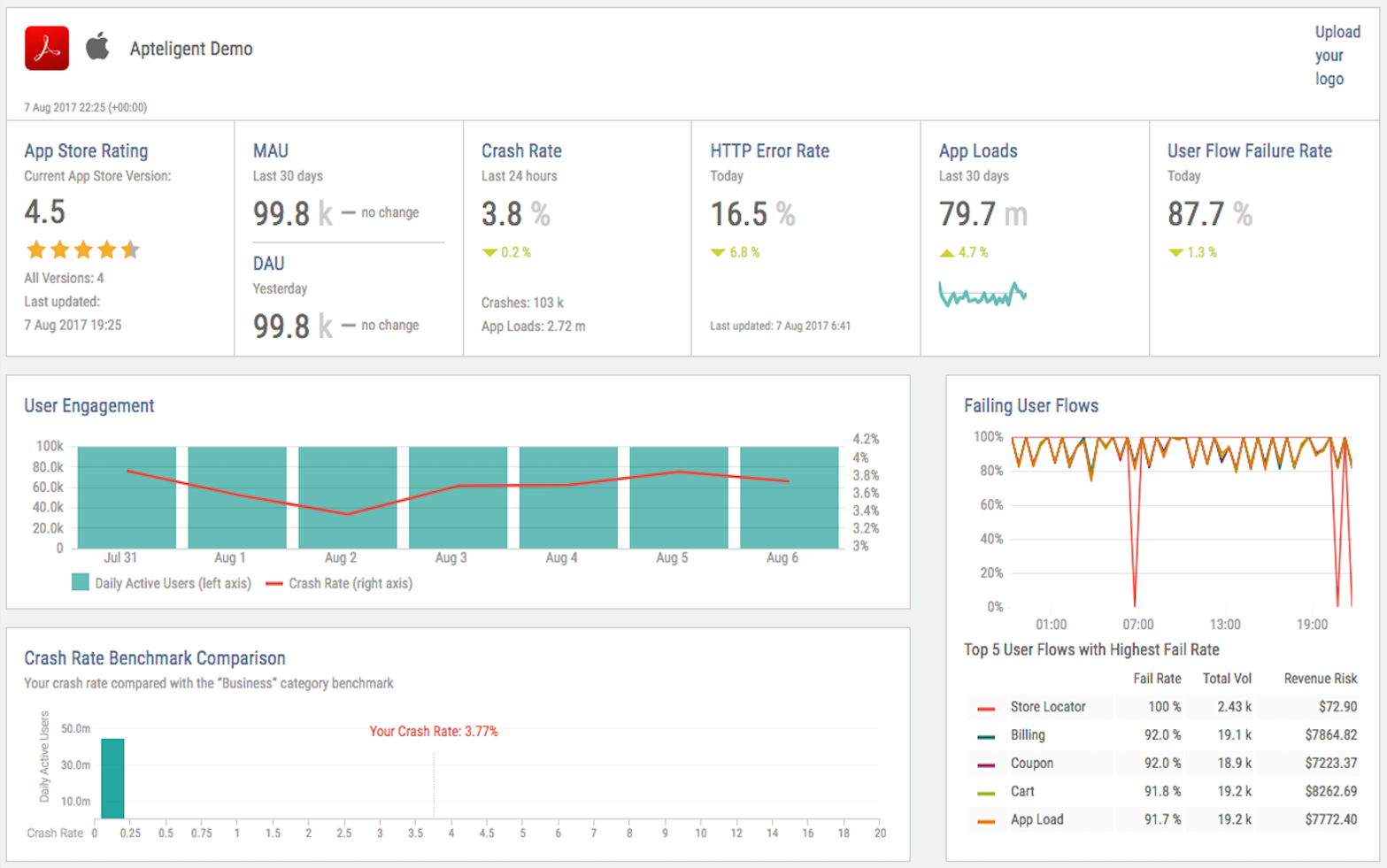The image size is (1387, 868).
Task: Toggle Daily Active Users legend swatch
Action: point(81,582)
